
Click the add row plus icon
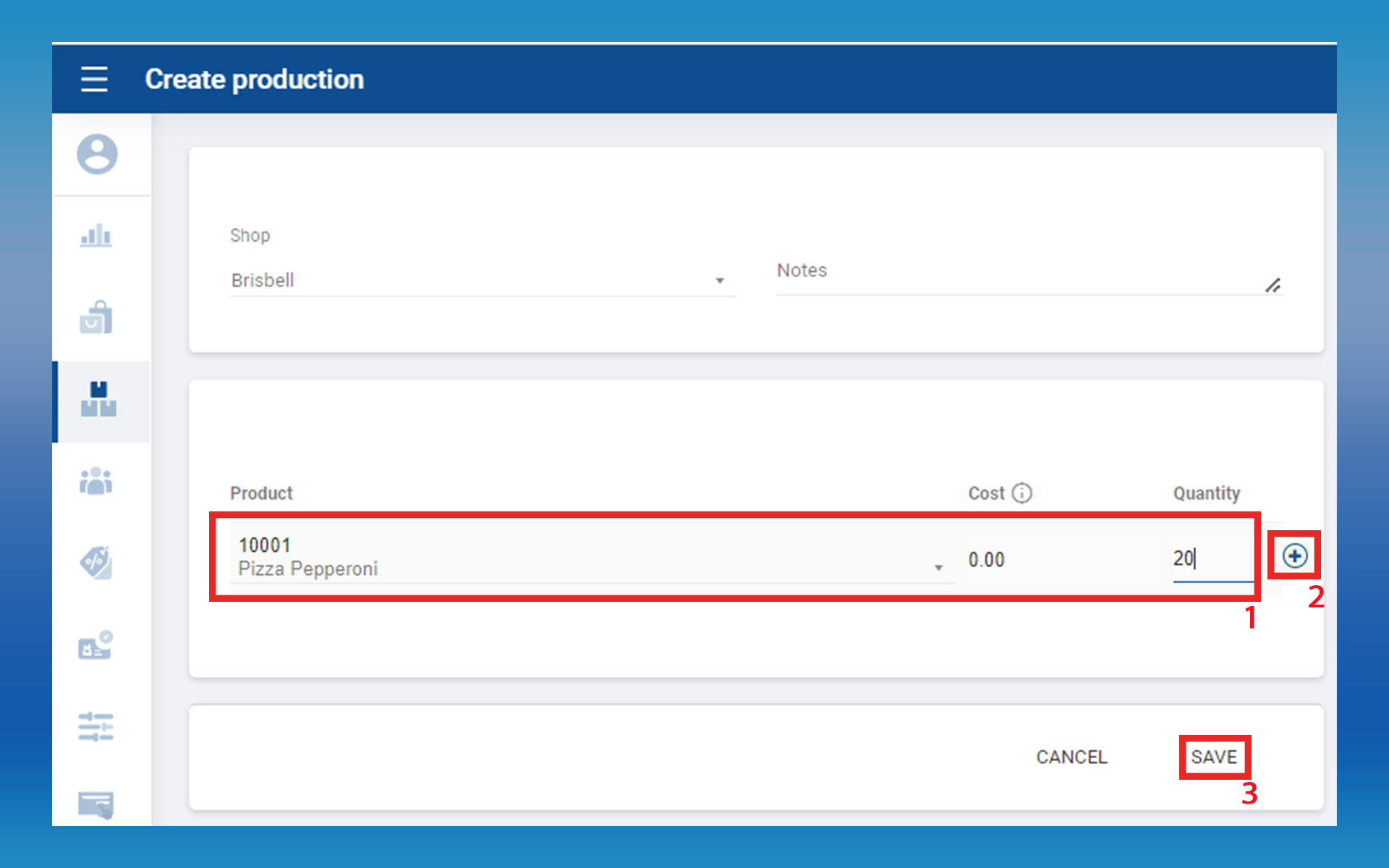coord(1294,556)
